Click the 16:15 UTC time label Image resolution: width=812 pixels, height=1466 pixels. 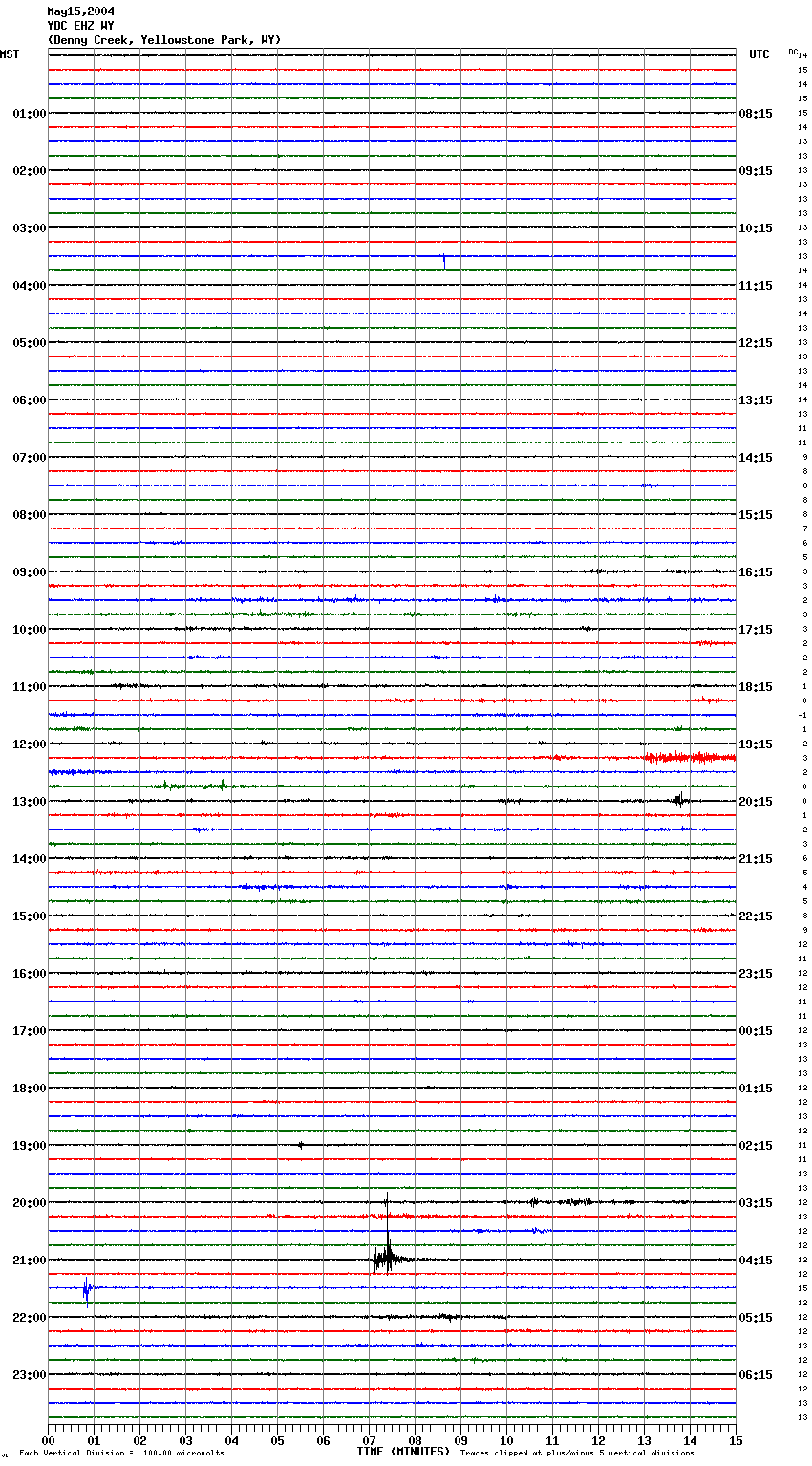[x=756, y=572]
